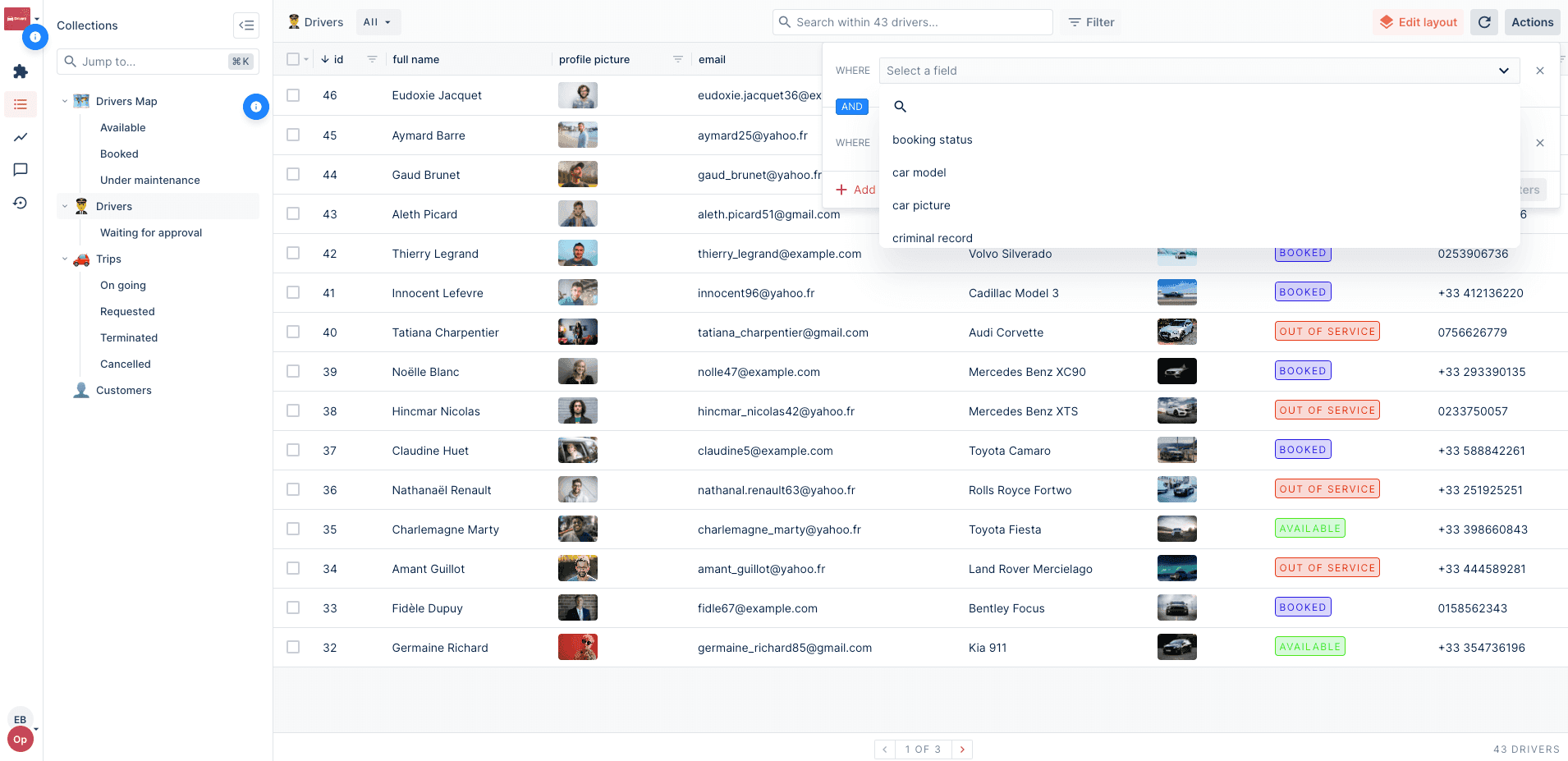Open the Select a field dropdown
The image size is (1568, 761).
point(1199,71)
